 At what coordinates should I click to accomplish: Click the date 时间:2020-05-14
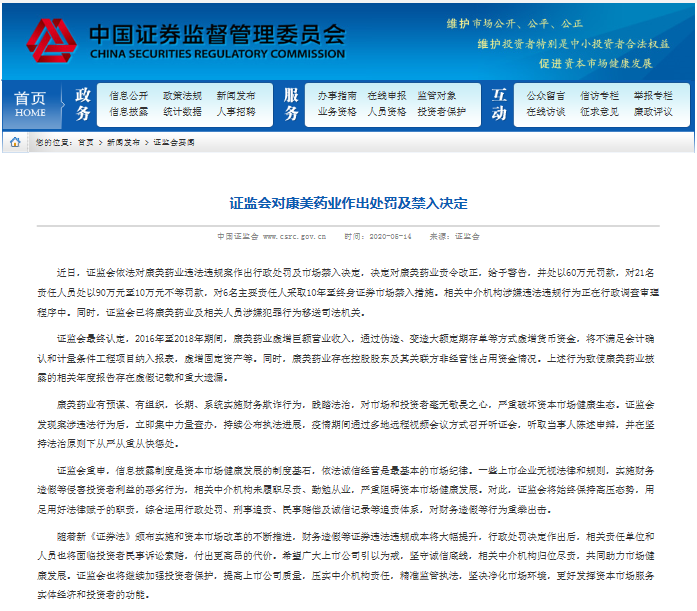378,236
